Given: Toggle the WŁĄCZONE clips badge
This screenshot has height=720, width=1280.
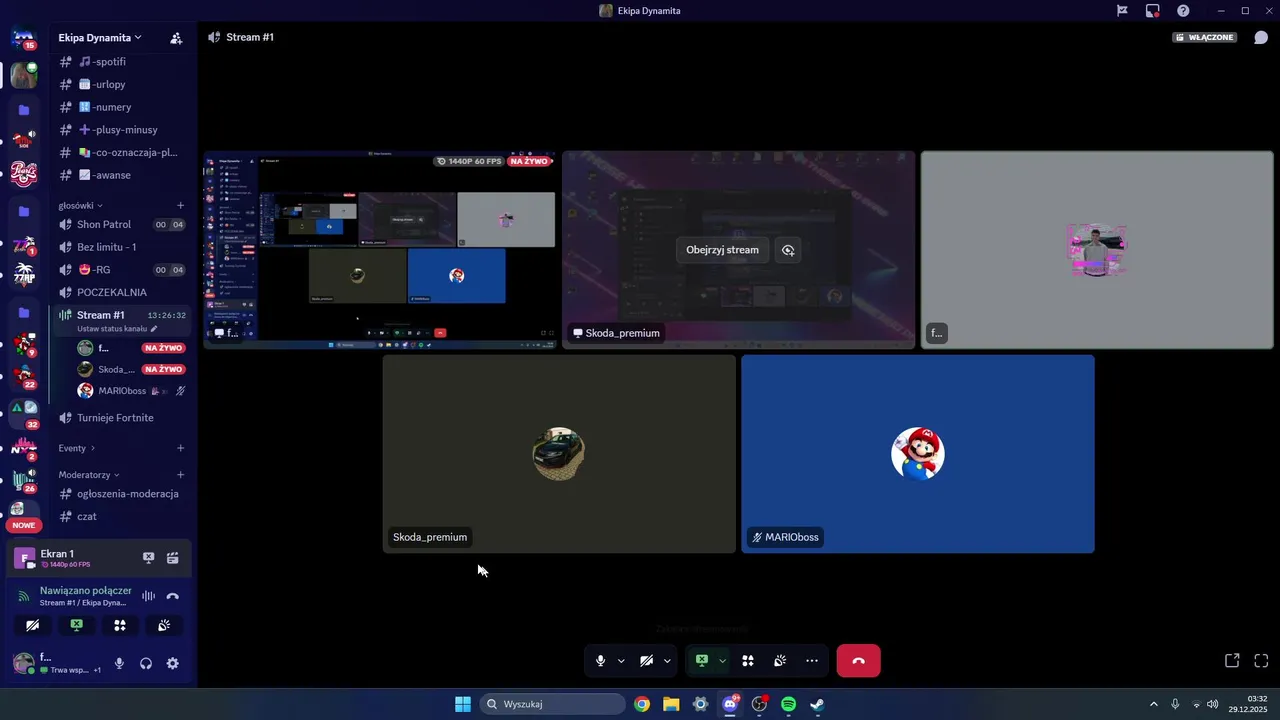Looking at the screenshot, I should click(x=1204, y=37).
